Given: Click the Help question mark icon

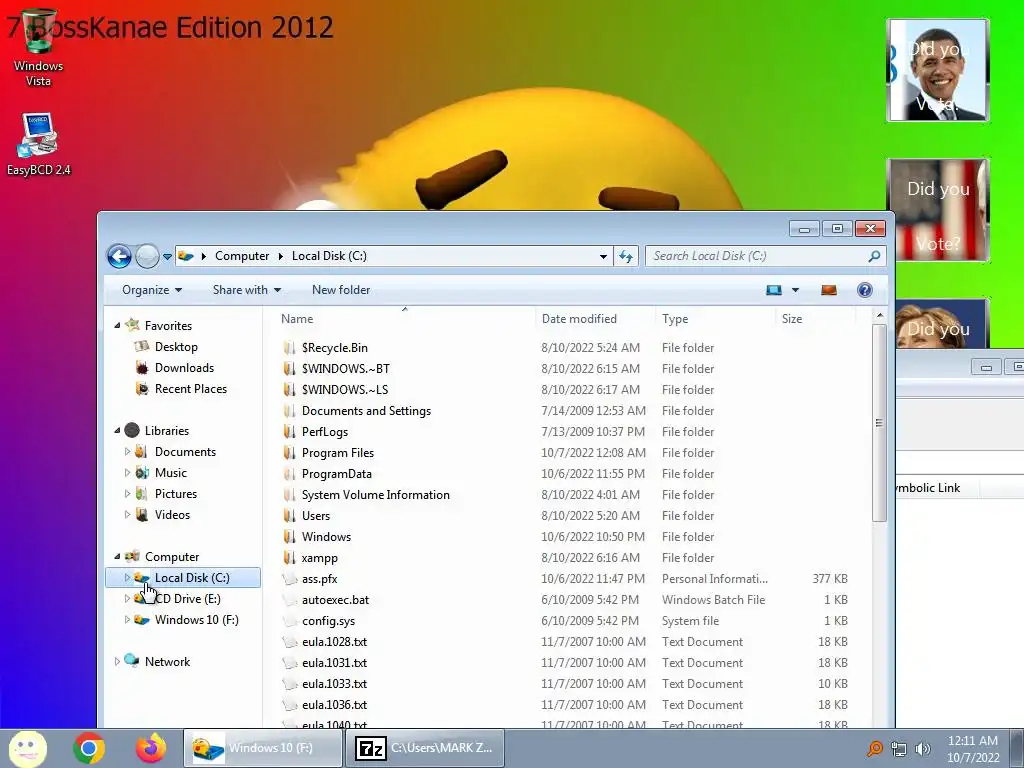Looking at the screenshot, I should click(865, 290).
